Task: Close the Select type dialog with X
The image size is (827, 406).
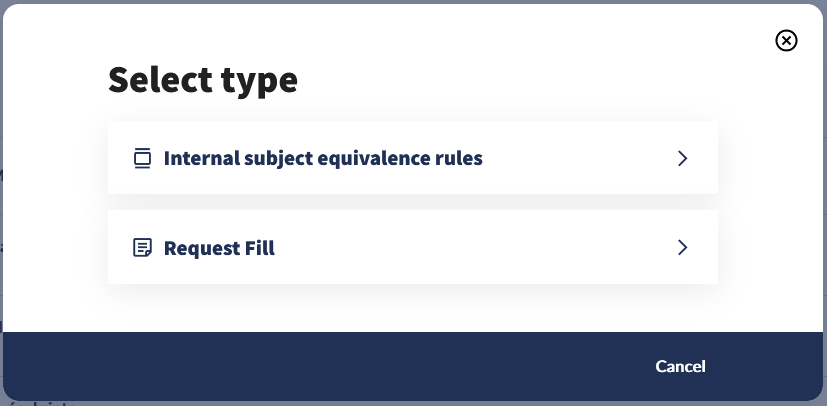Action: pyautogui.click(x=787, y=40)
